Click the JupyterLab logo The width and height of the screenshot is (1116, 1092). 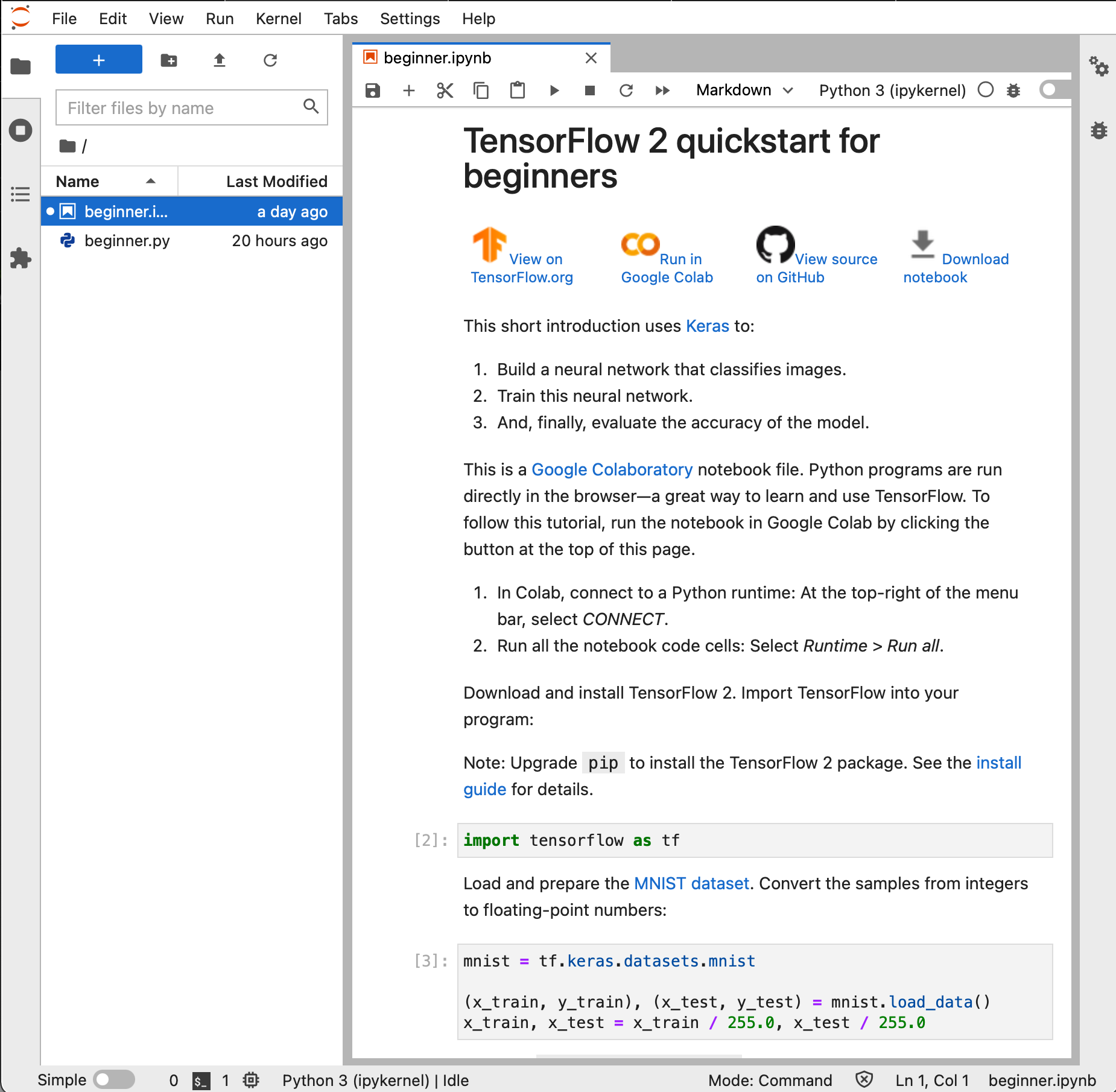click(x=21, y=17)
